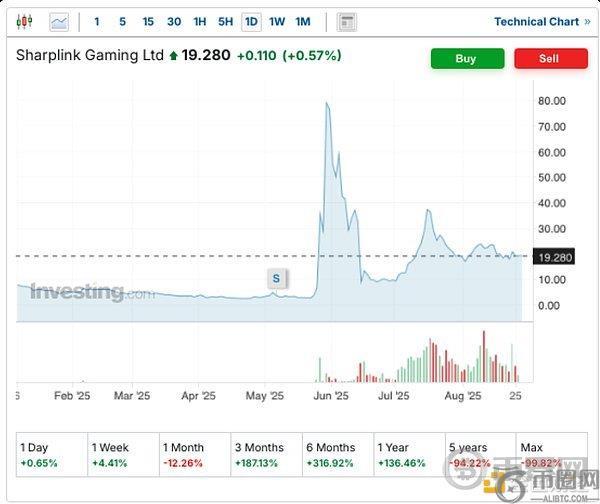600x504 pixels.
Task: Open the chart layout panel icon
Action: [x=347, y=21]
